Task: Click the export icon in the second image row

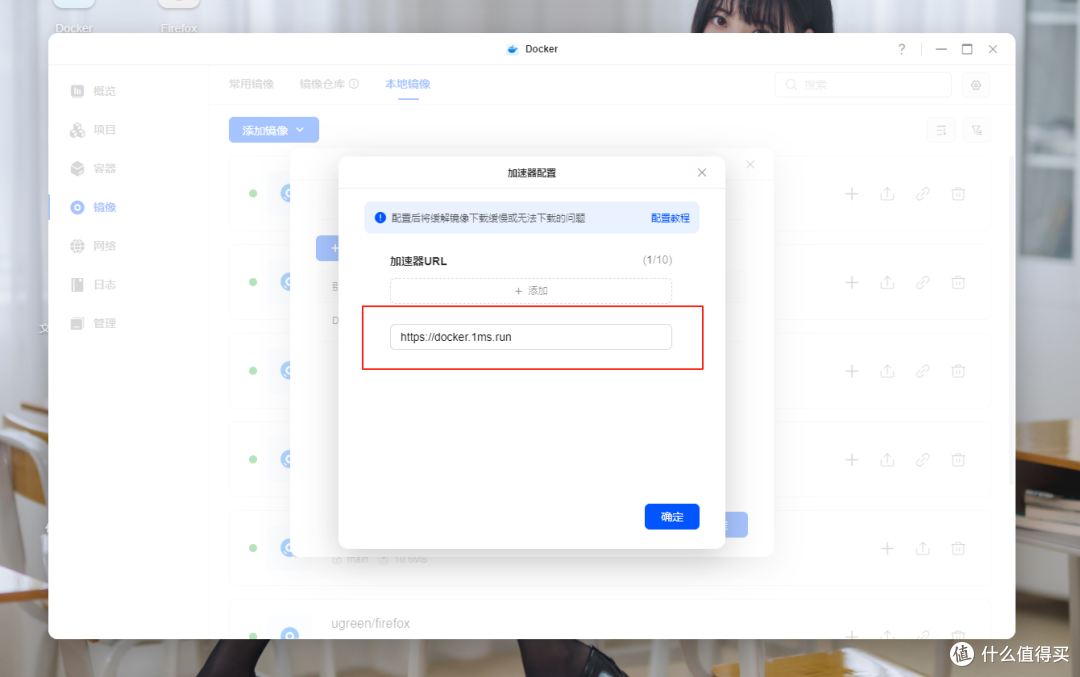Action: point(887,282)
